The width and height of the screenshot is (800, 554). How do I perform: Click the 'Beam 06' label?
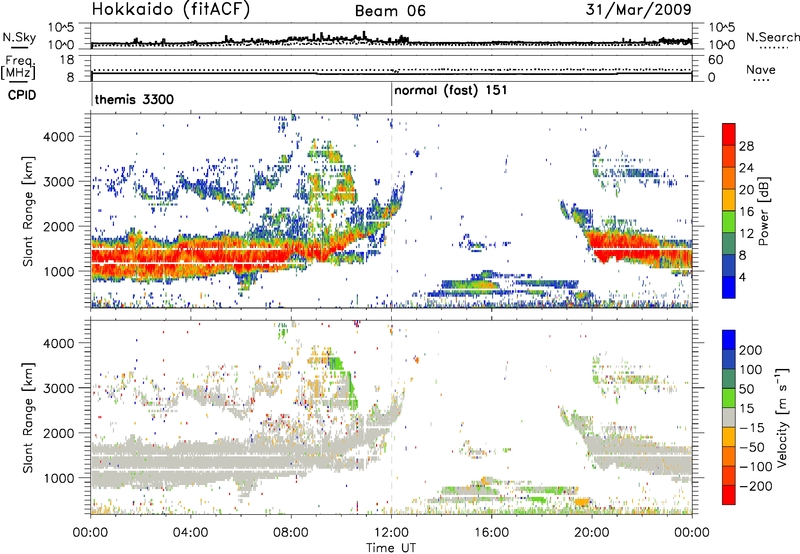pyautogui.click(x=390, y=11)
